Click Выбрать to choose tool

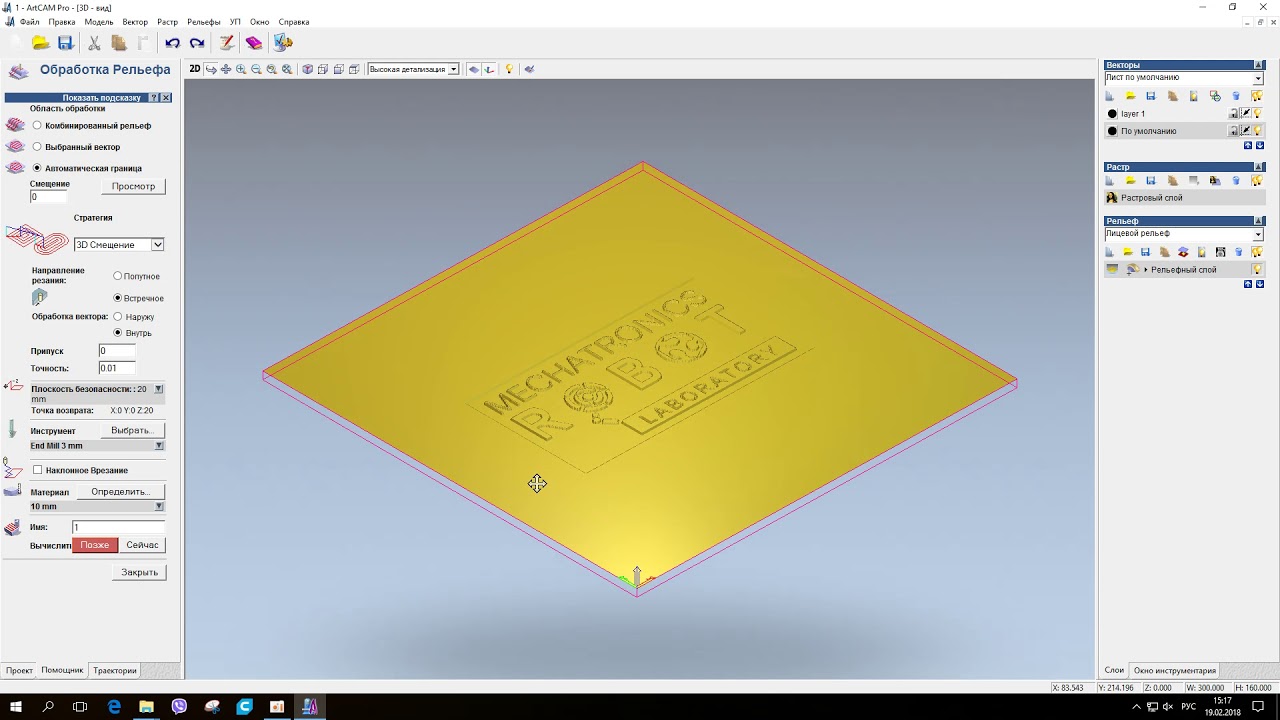pos(131,430)
